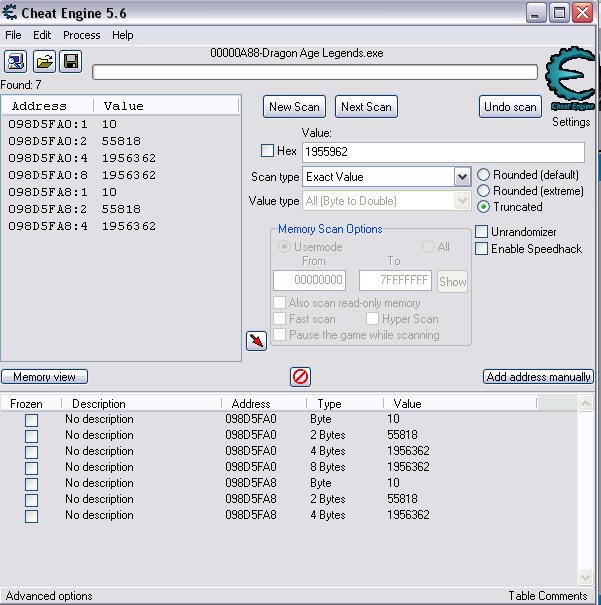601x605 pixels.
Task: Click the red no-entry clear list icon
Action: point(300,377)
